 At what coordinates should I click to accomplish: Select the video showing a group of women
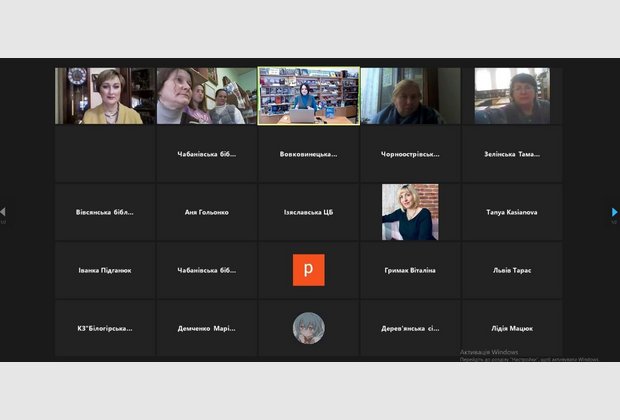[x=206, y=96]
